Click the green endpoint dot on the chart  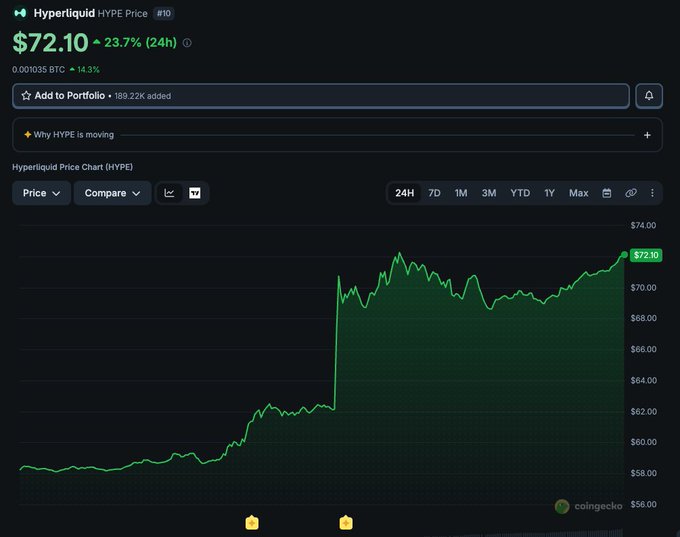click(x=624, y=255)
